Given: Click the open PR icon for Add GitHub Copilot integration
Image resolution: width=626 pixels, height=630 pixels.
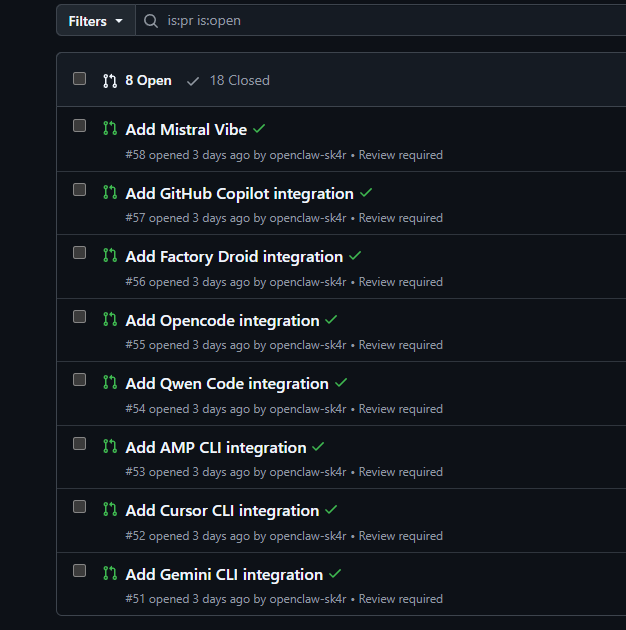Looking at the screenshot, I should click(110, 192).
